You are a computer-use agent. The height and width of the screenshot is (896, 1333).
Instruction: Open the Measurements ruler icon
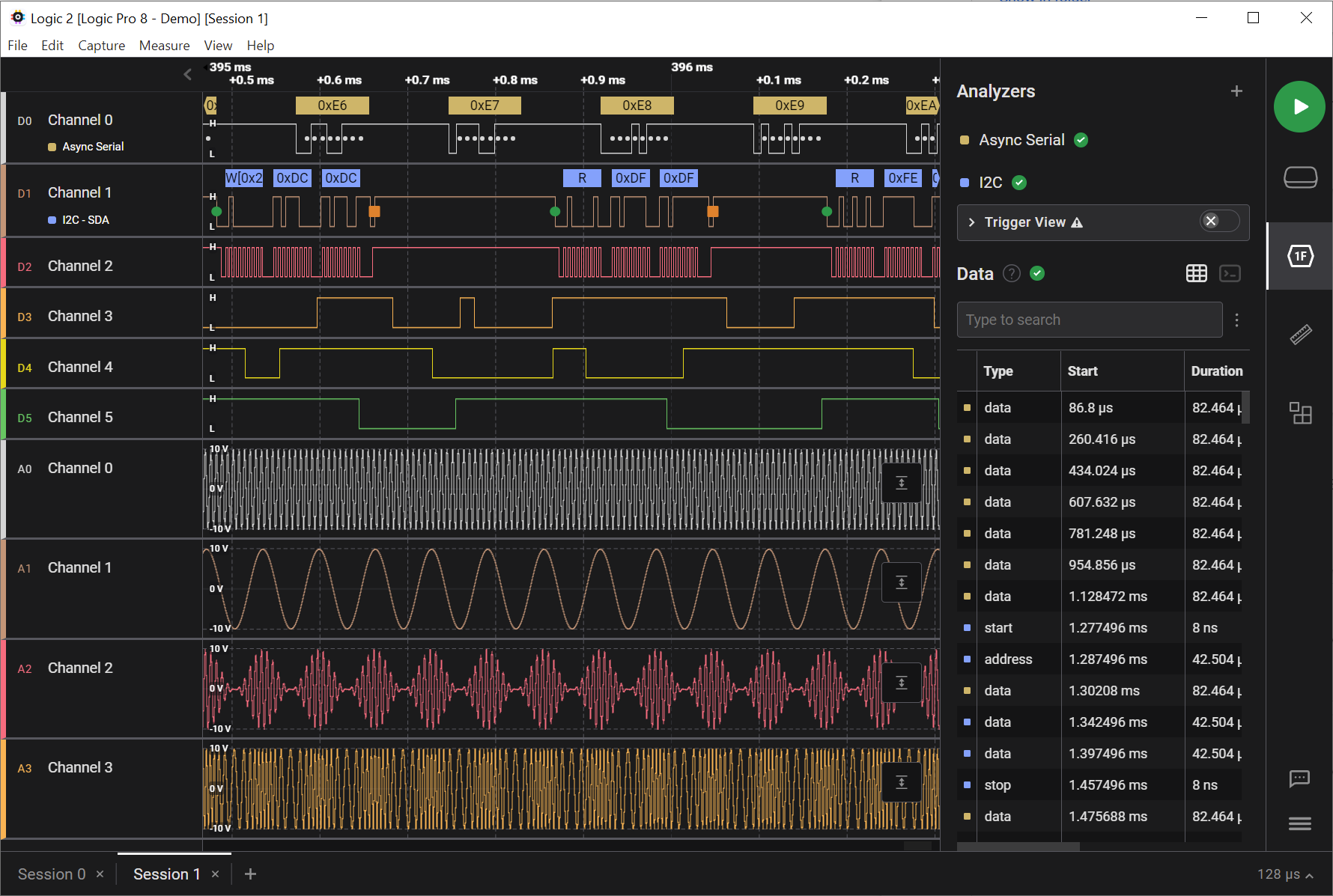point(1300,335)
